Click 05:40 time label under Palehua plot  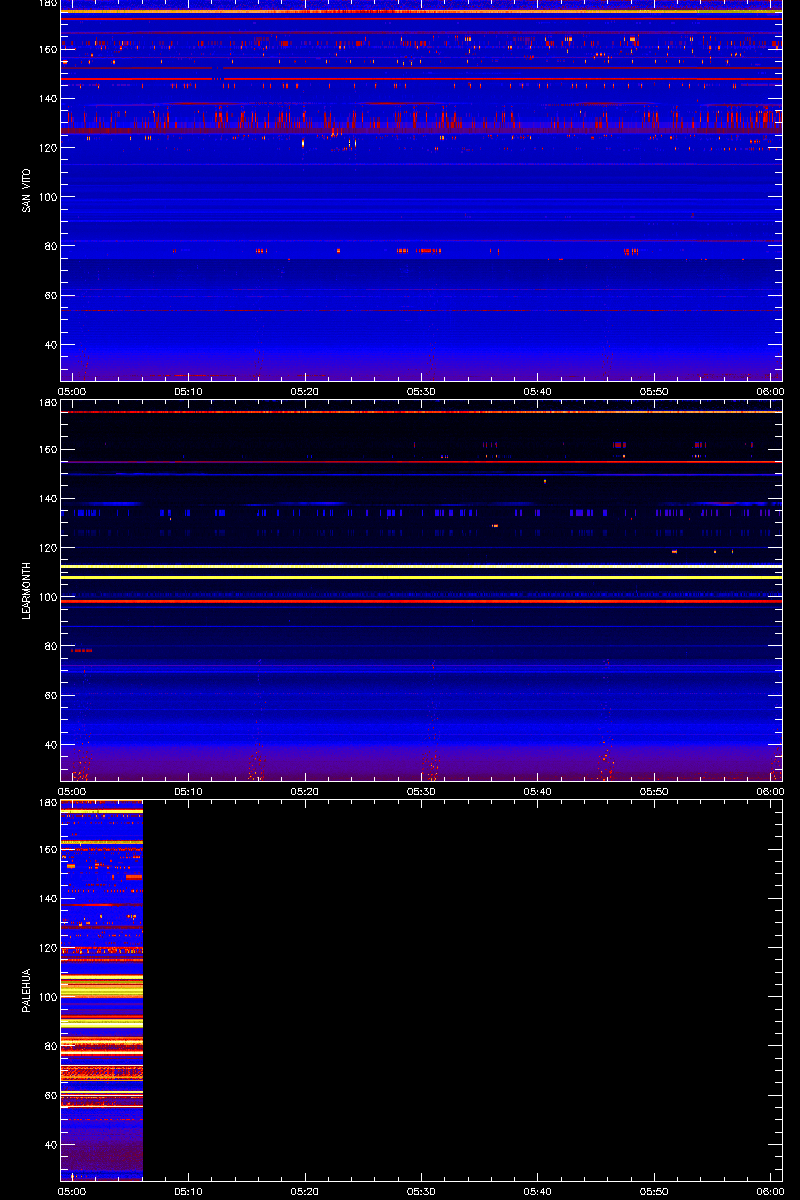[x=538, y=1192]
